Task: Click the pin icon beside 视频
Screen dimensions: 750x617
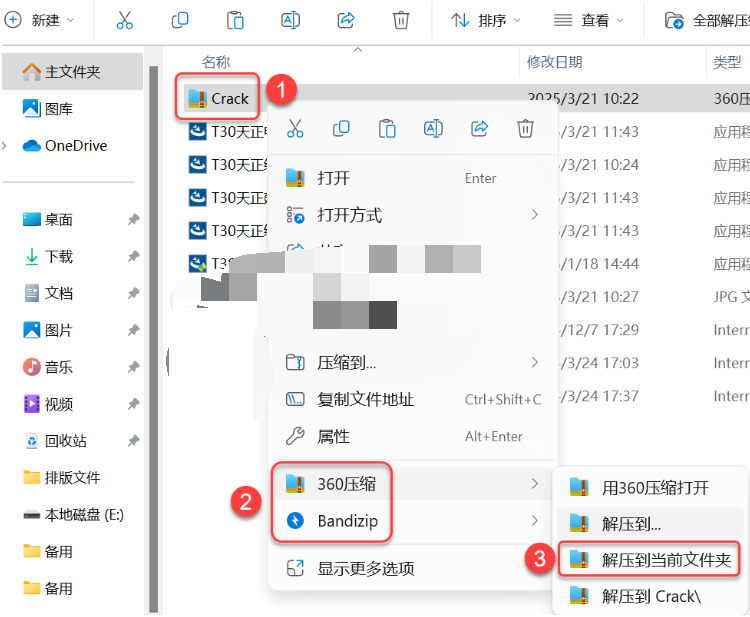Action: coord(133,404)
